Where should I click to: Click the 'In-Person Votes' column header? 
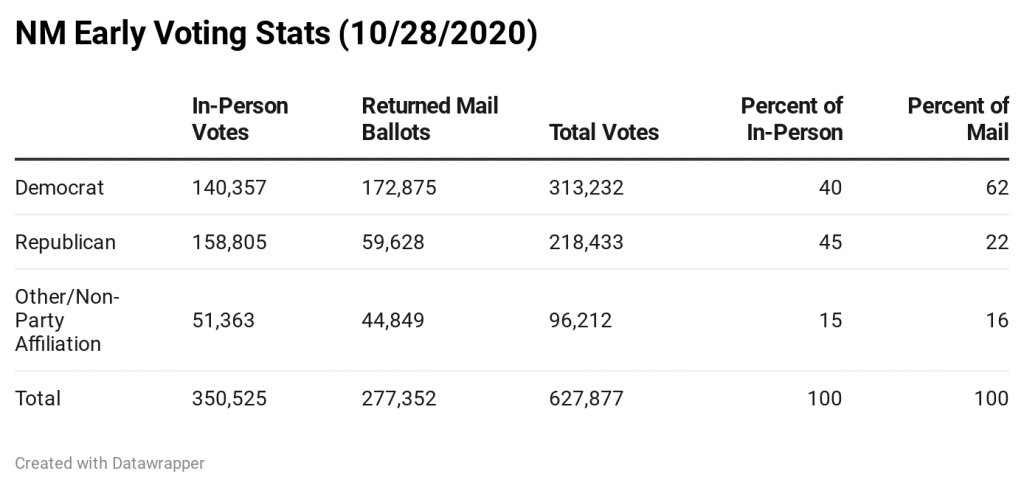240,119
